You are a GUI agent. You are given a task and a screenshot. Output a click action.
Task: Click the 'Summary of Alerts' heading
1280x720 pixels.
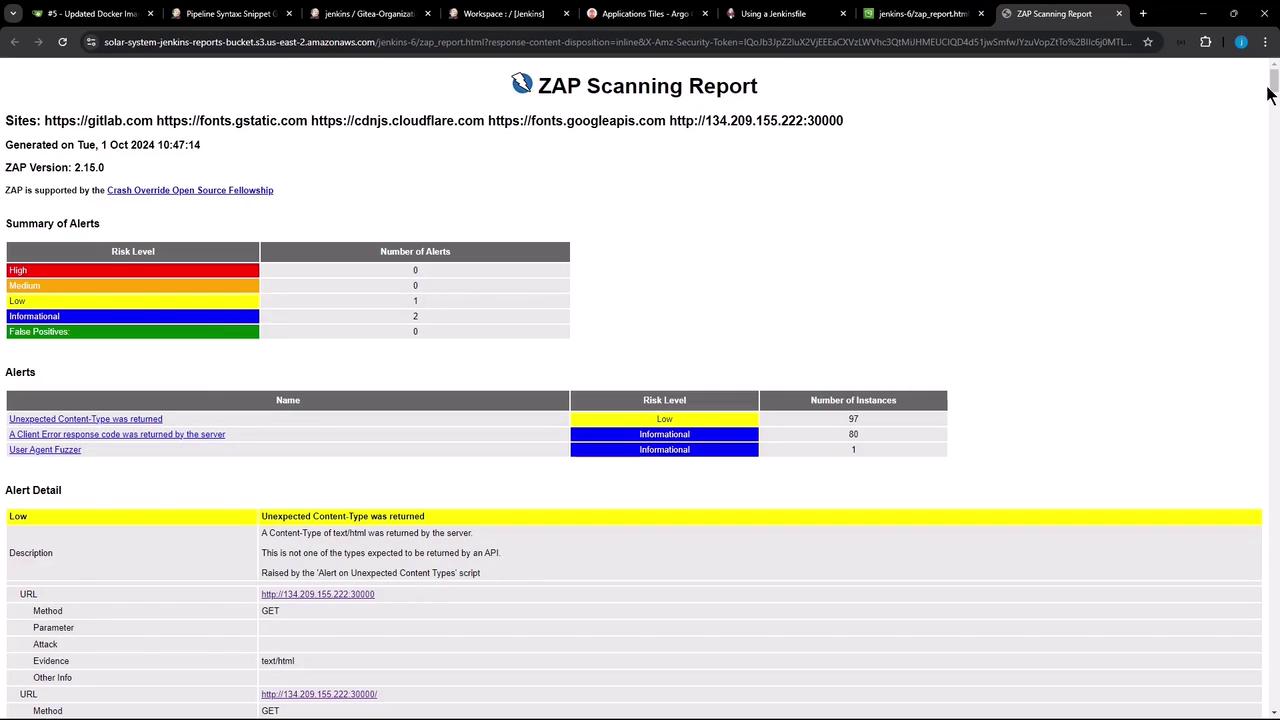[x=52, y=224]
